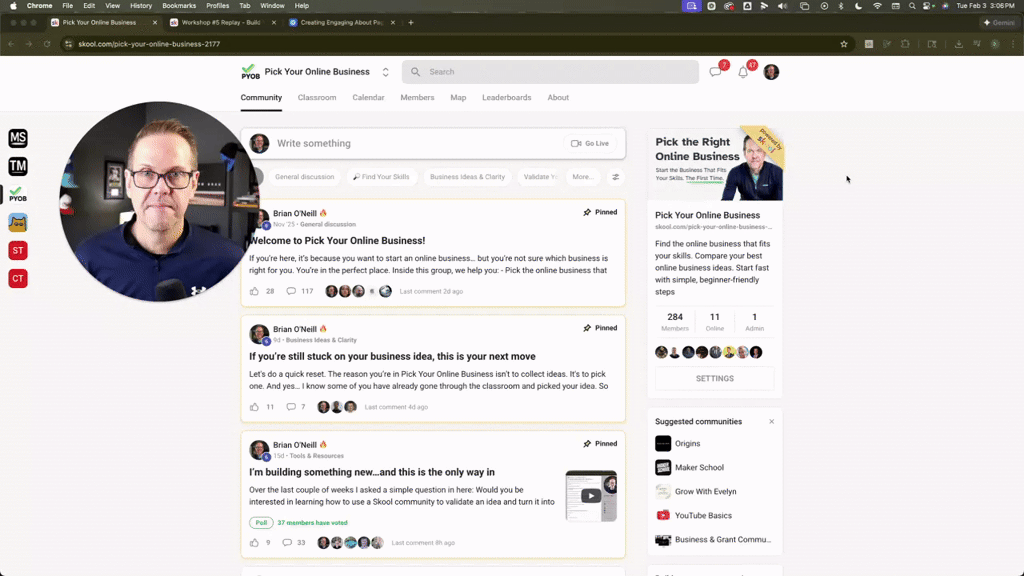
Task: Click the Chrome downloads icon
Action: click(959, 44)
